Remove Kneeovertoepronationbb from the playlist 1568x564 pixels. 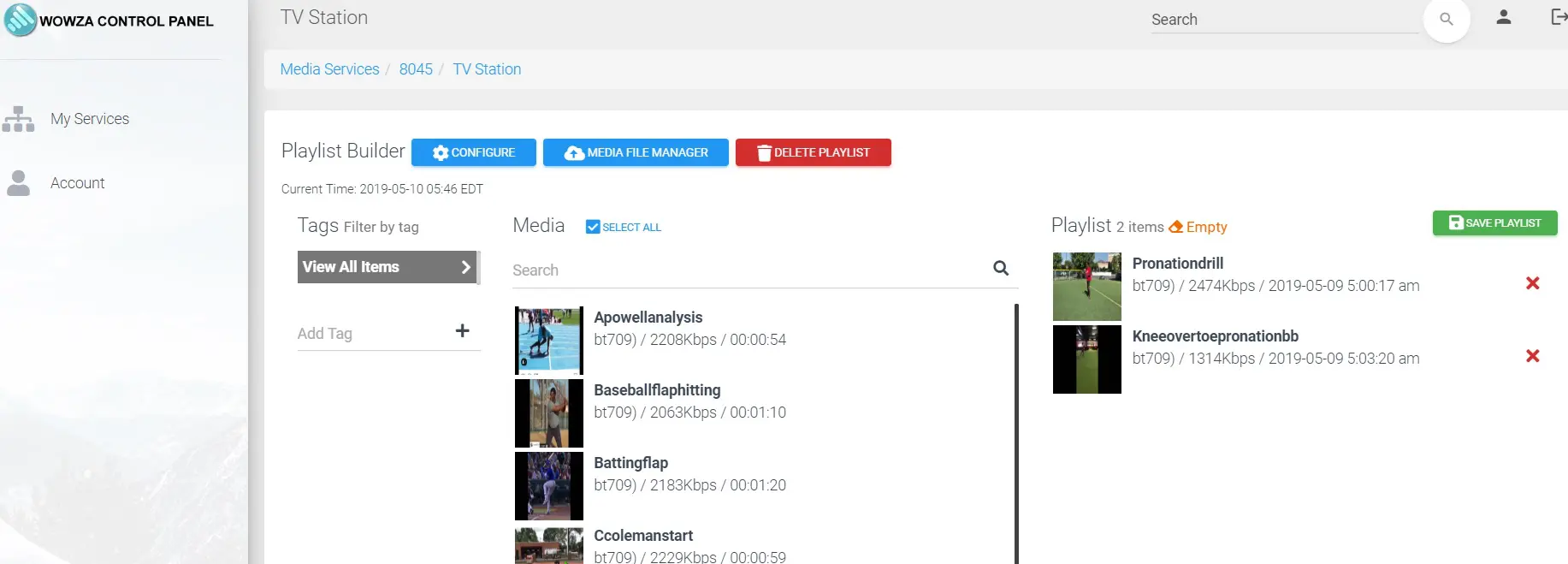point(1533,356)
